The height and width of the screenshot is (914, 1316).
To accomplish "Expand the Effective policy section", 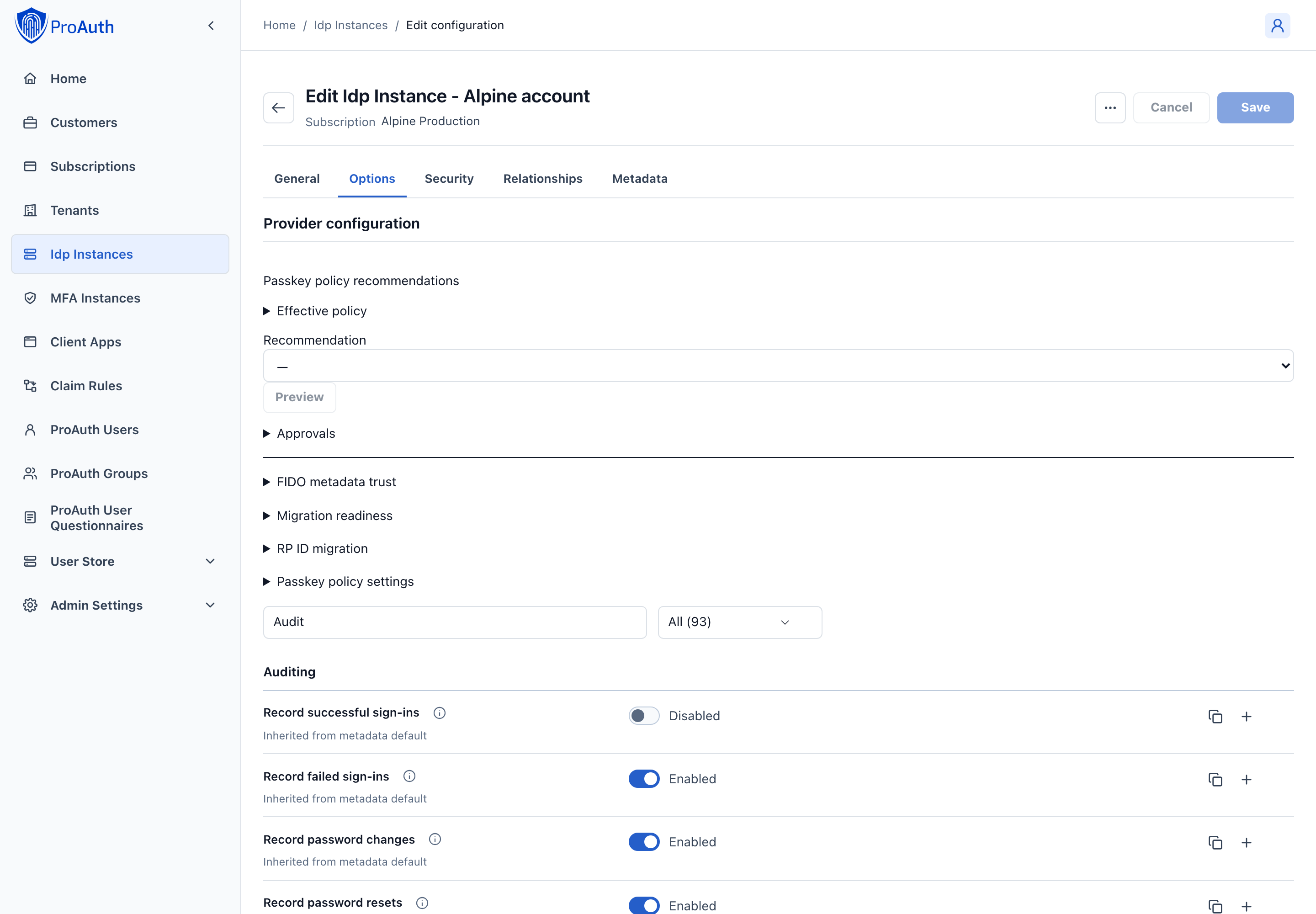I will pos(315,311).
